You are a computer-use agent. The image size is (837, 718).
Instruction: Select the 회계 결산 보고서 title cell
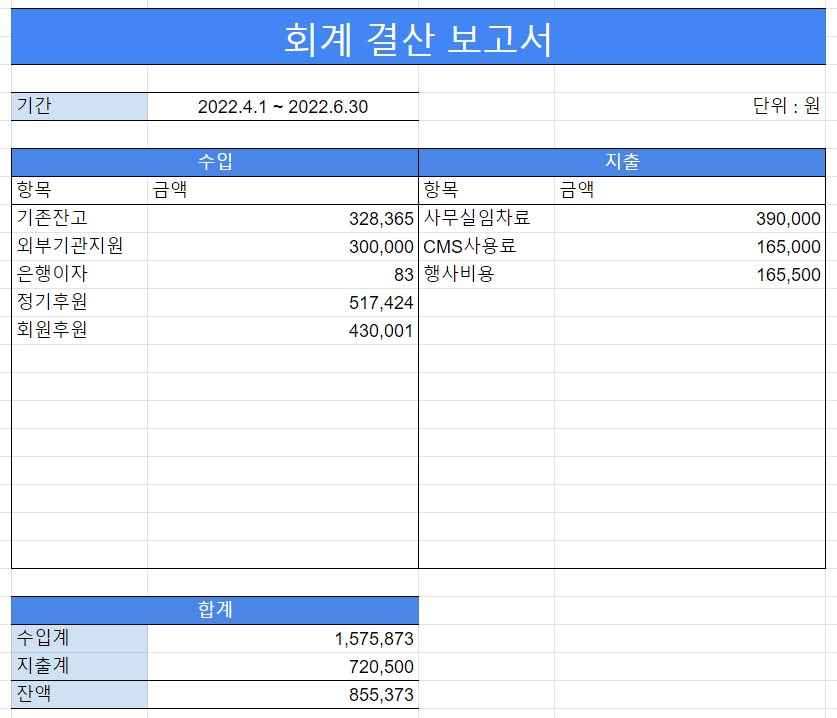point(418,36)
